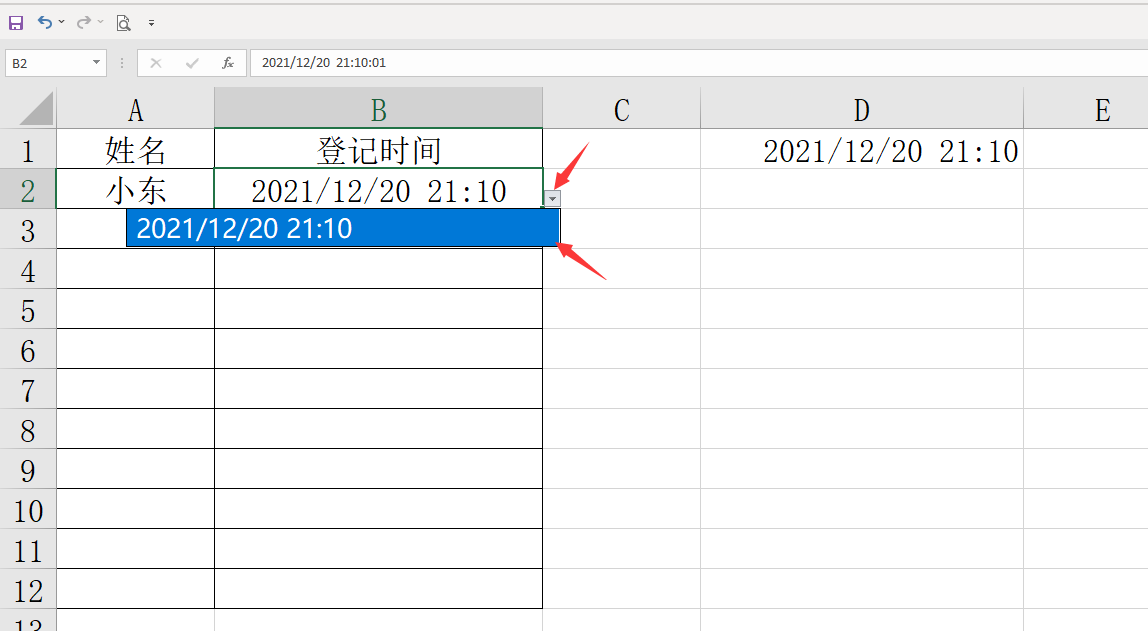1148x631 pixels.
Task: Select column D header
Action: [x=862, y=109]
